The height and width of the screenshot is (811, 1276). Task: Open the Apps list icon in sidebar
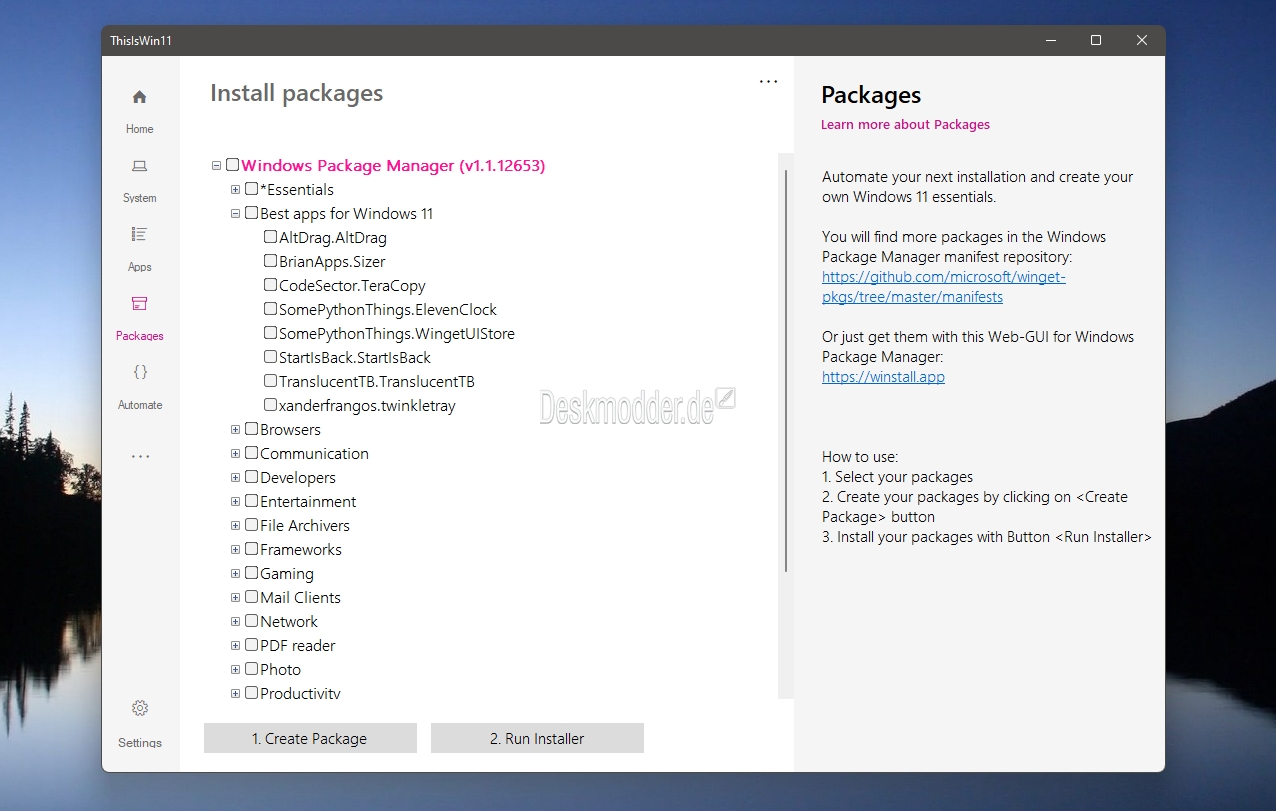[x=140, y=235]
